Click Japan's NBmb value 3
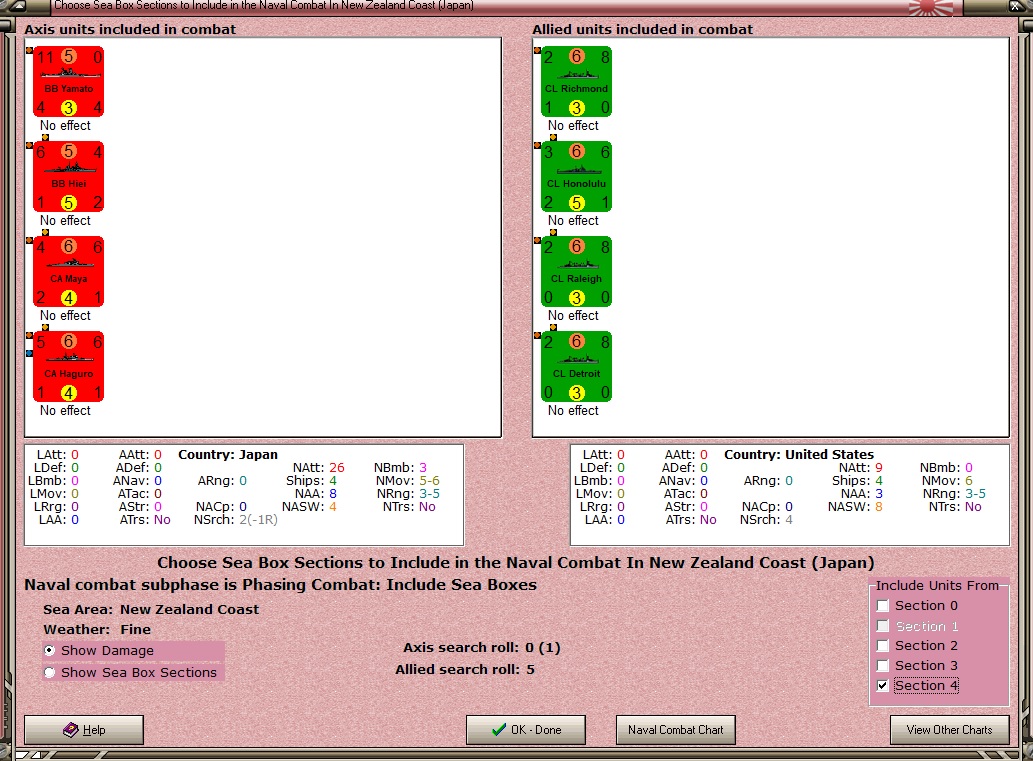This screenshot has height=761, width=1033. [x=423, y=468]
